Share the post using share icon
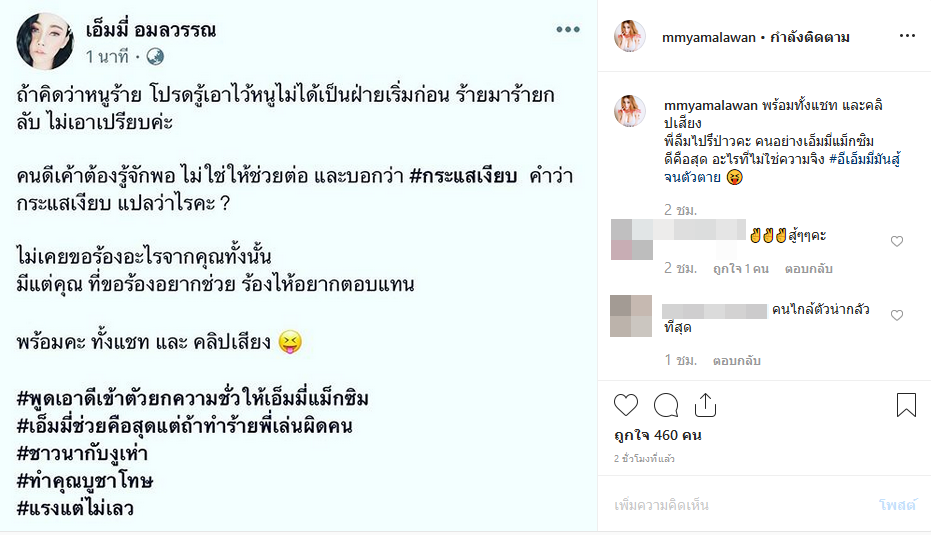This screenshot has width=931, height=535. pyautogui.click(x=705, y=405)
